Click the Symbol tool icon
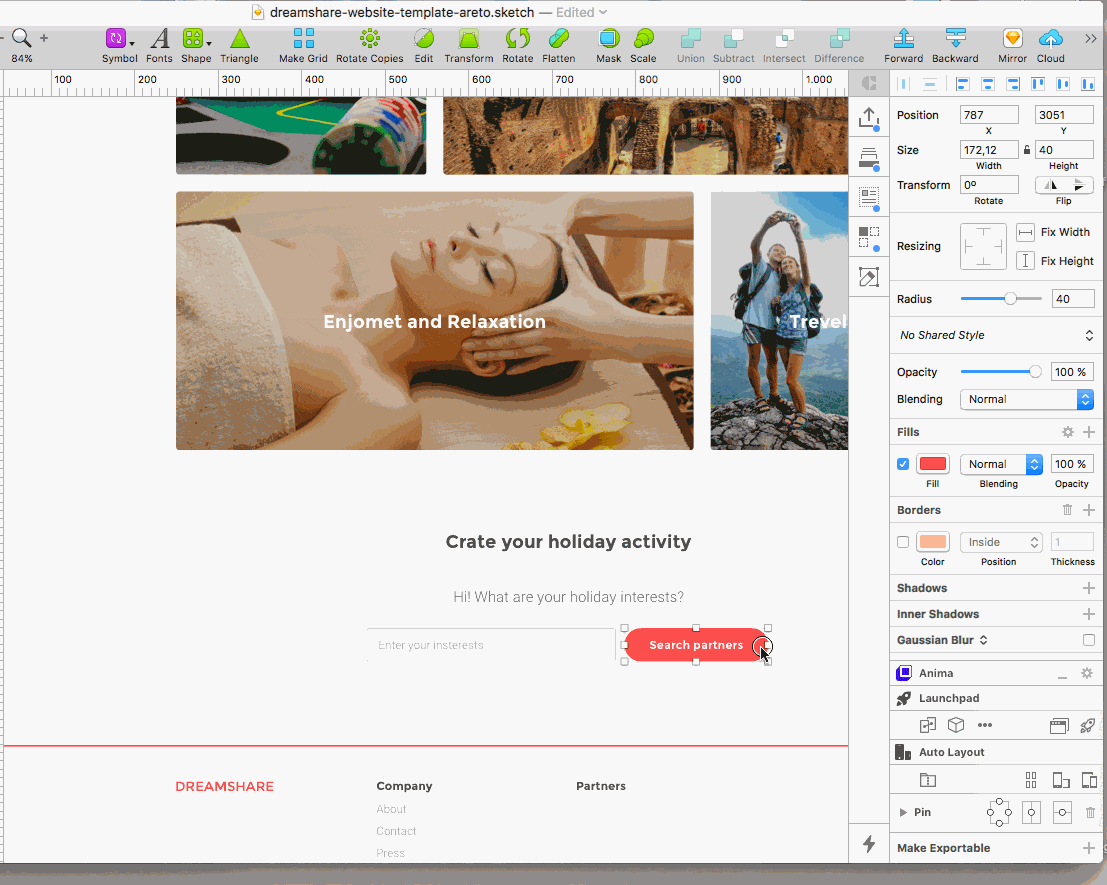Screen dimensions: 1107x885 [117, 39]
